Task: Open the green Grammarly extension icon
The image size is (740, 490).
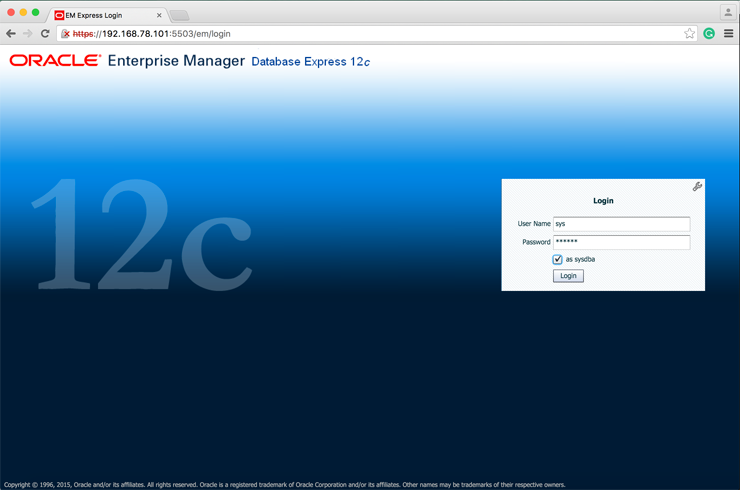Action: 709,34
